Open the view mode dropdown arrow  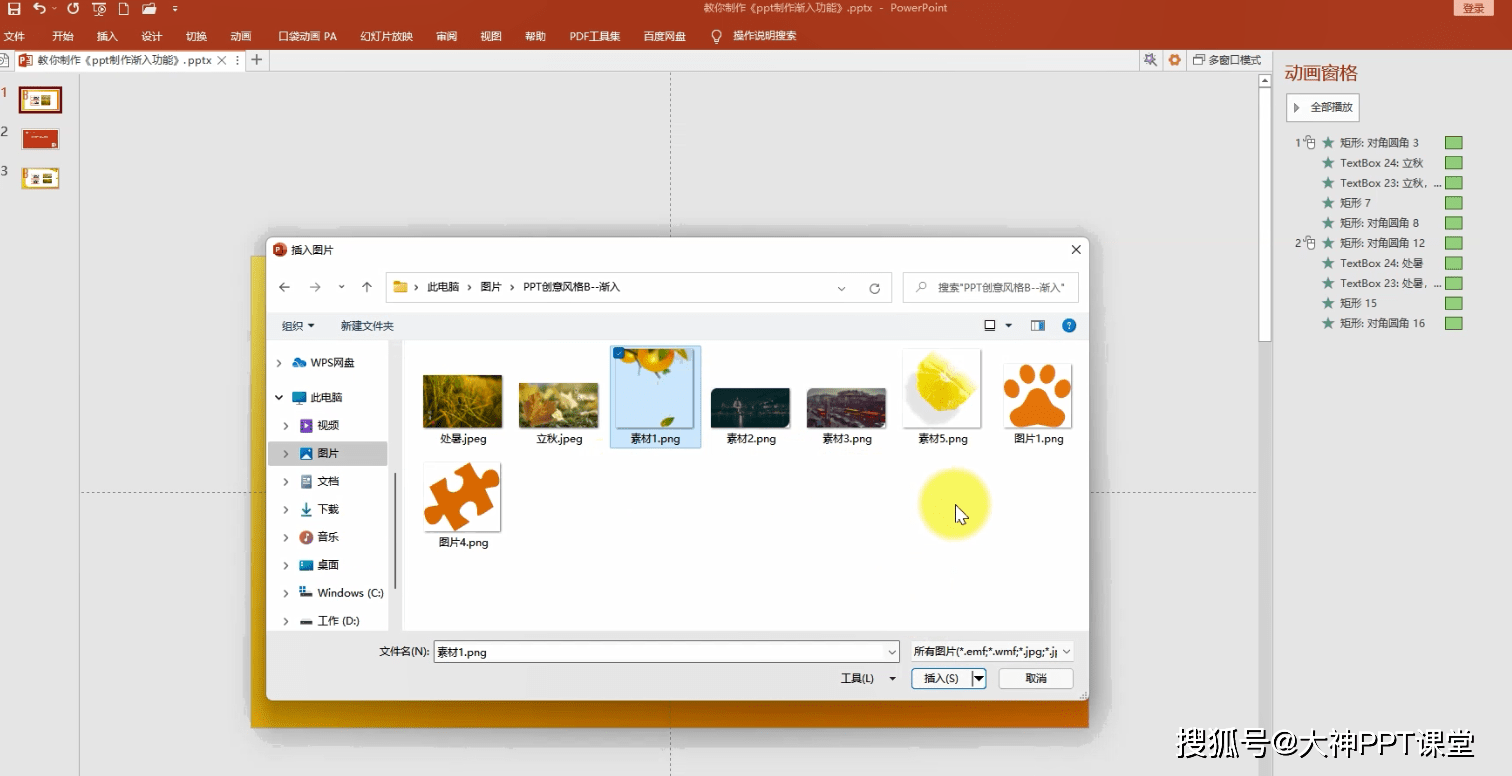[x=1008, y=326]
